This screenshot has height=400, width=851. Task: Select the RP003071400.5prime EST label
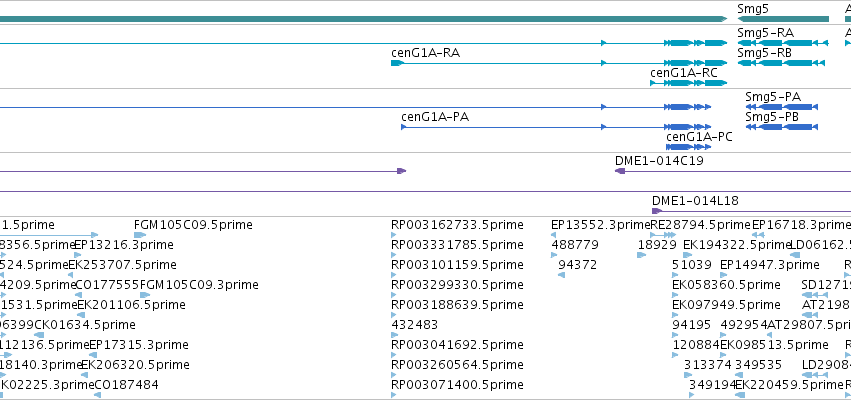457,385
